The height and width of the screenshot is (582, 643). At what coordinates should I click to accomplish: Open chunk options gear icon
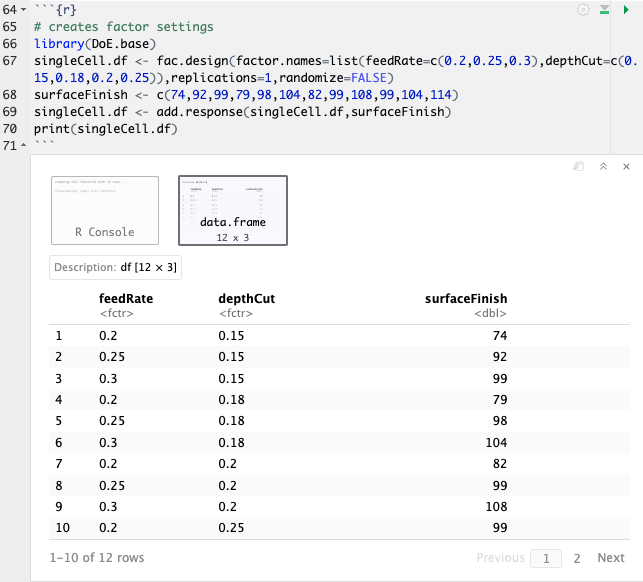[583, 9]
